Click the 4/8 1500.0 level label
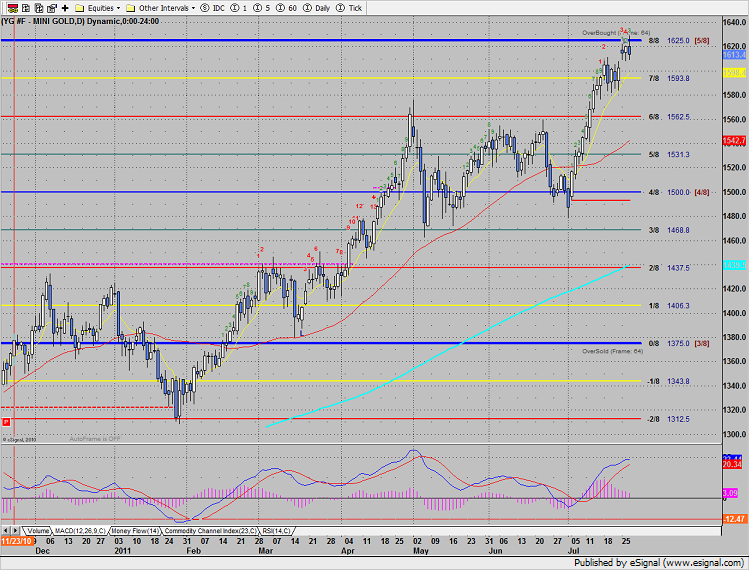 [x=669, y=192]
